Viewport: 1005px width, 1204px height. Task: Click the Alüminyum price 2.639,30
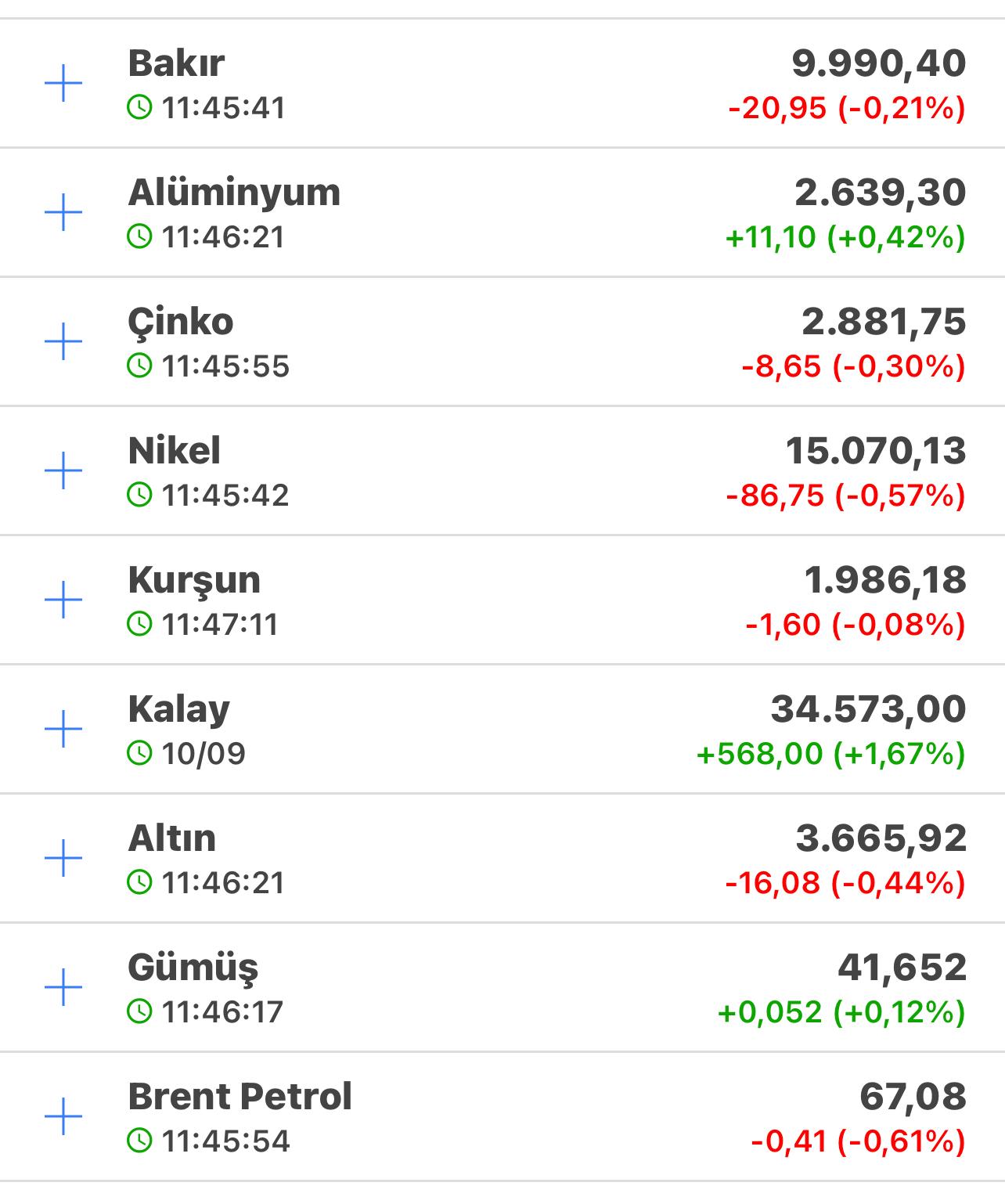tap(880, 193)
